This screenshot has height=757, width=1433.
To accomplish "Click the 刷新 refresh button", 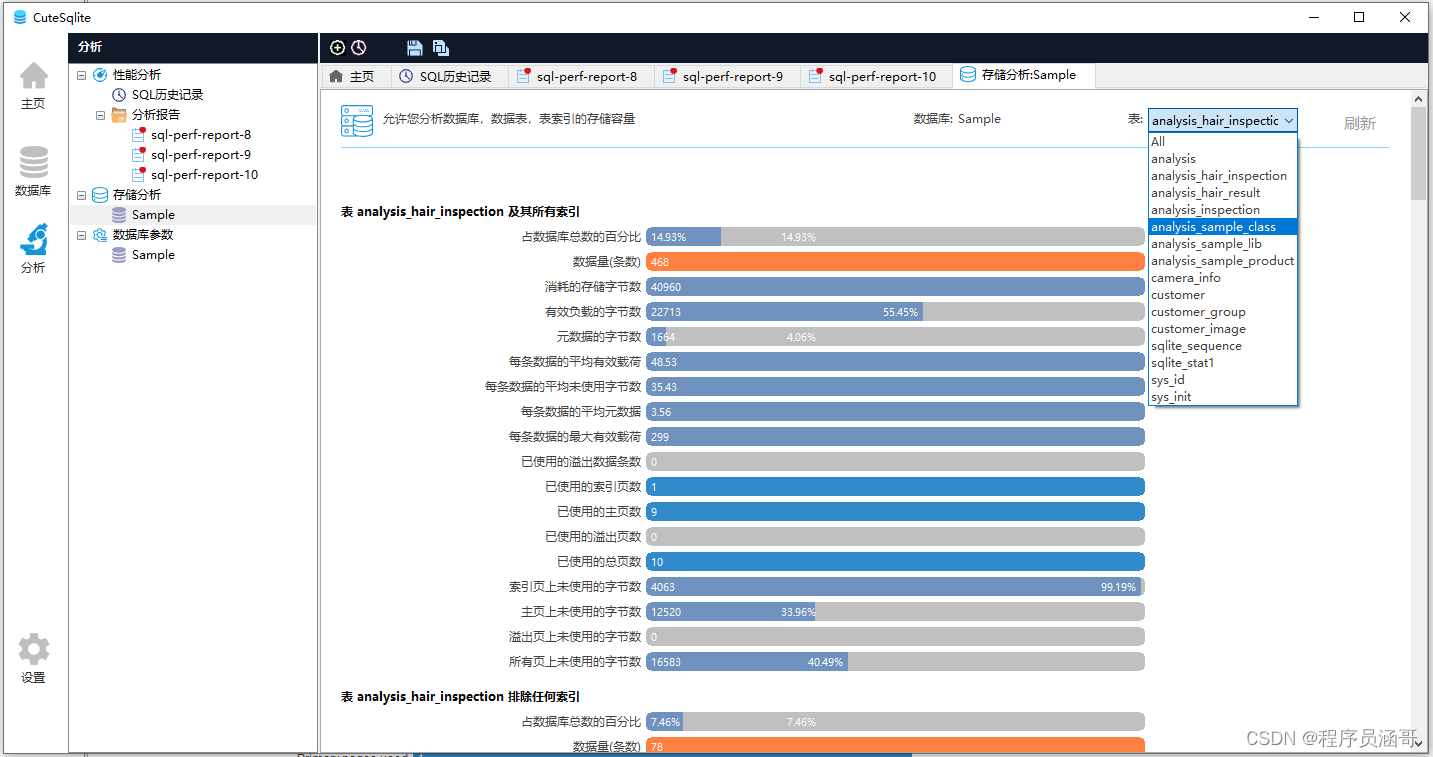I will click(x=1359, y=123).
